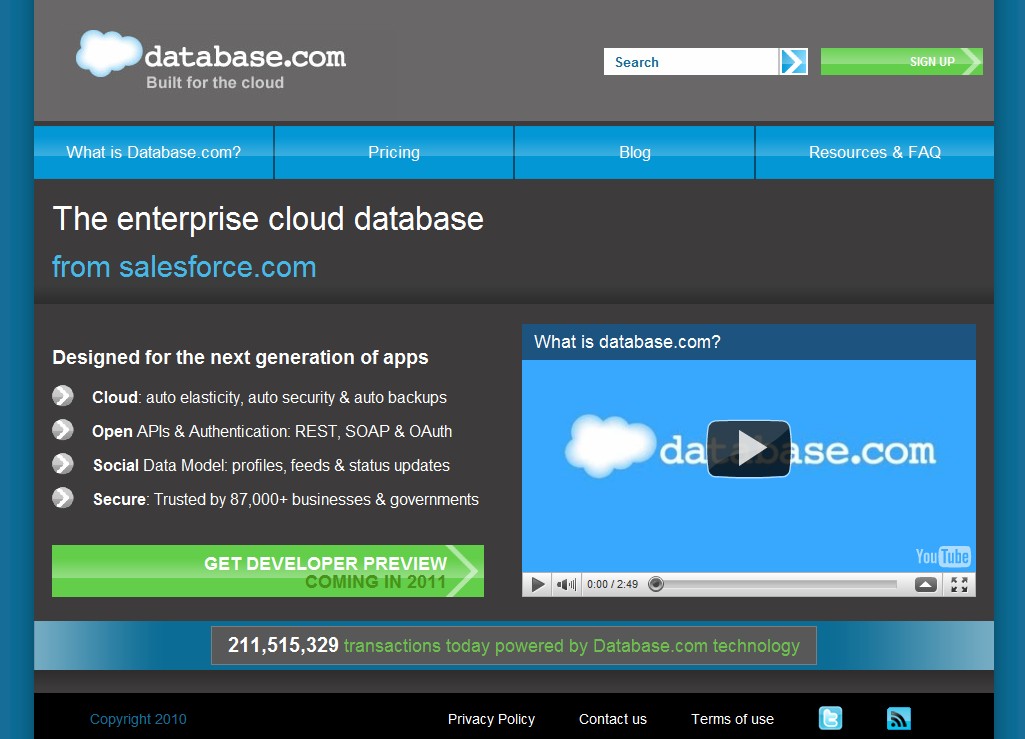
Task: Enter fullscreen mode on the video
Action: (959, 584)
